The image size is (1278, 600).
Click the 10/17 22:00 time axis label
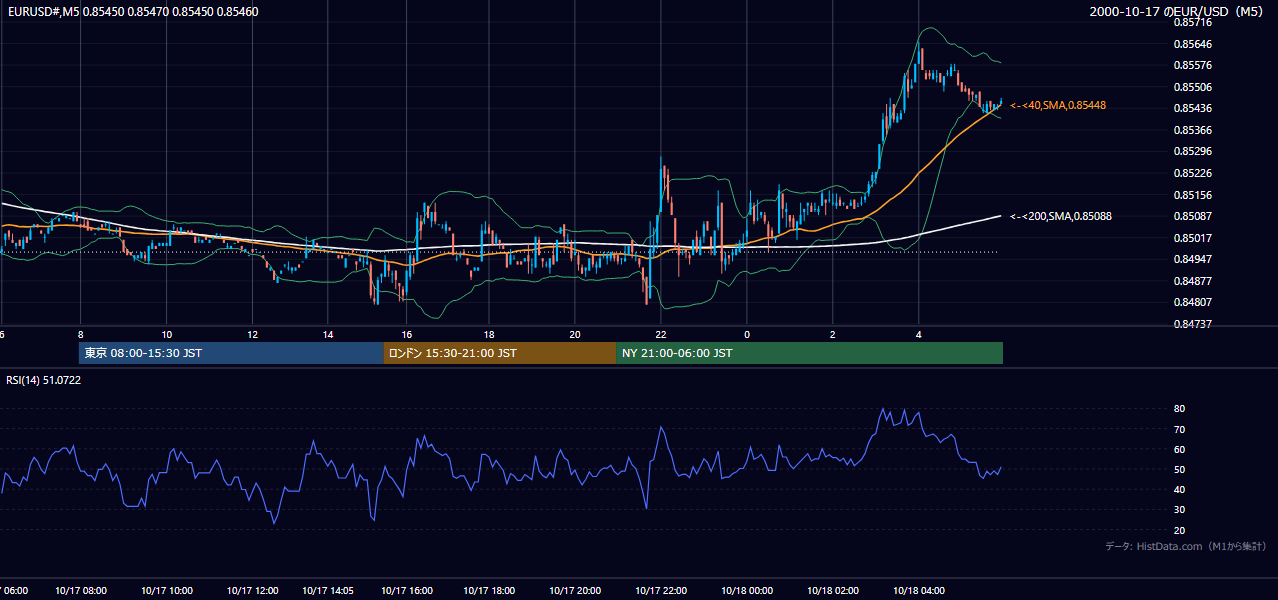pos(661,590)
